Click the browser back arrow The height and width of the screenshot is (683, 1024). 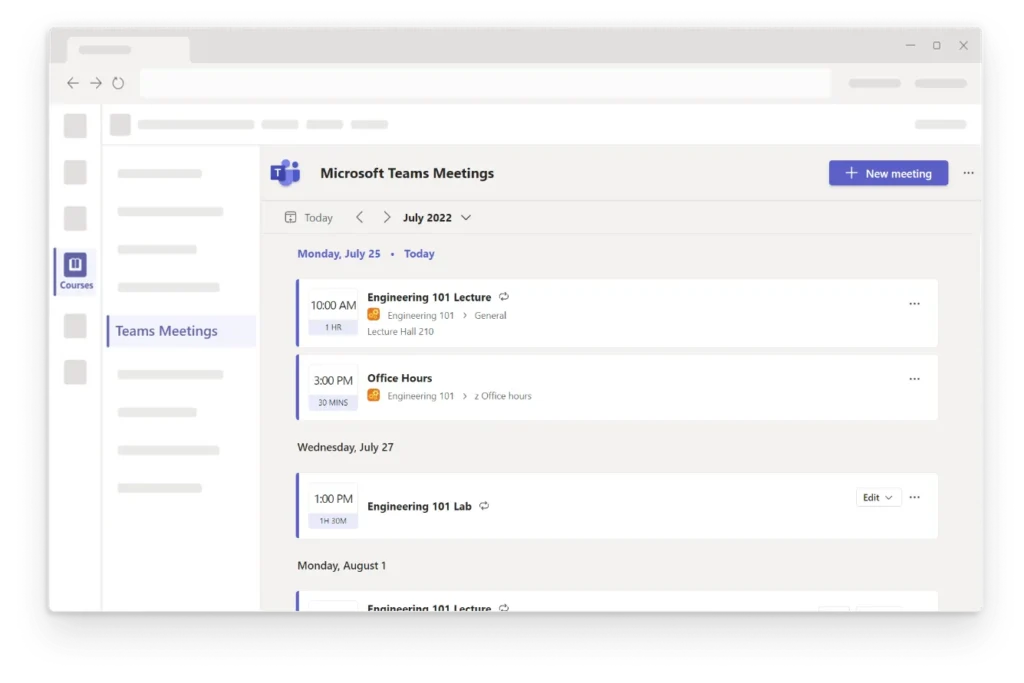(72, 83)
